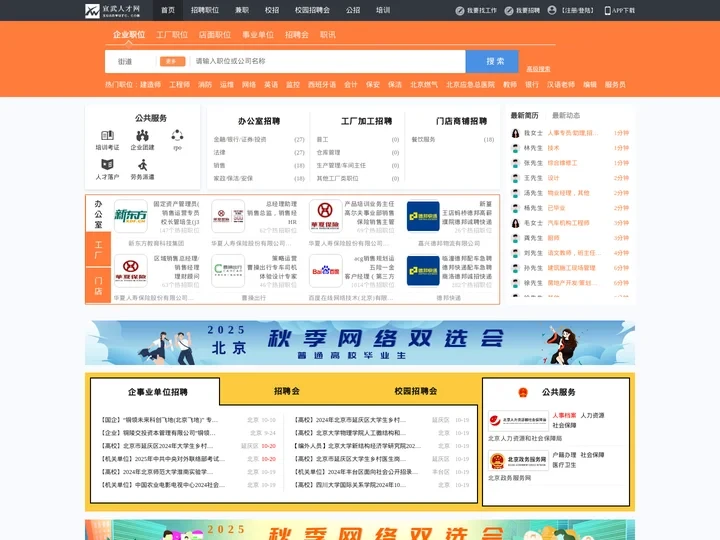Click hot position 建造师

pyautogui.click(x=151, y=84)
